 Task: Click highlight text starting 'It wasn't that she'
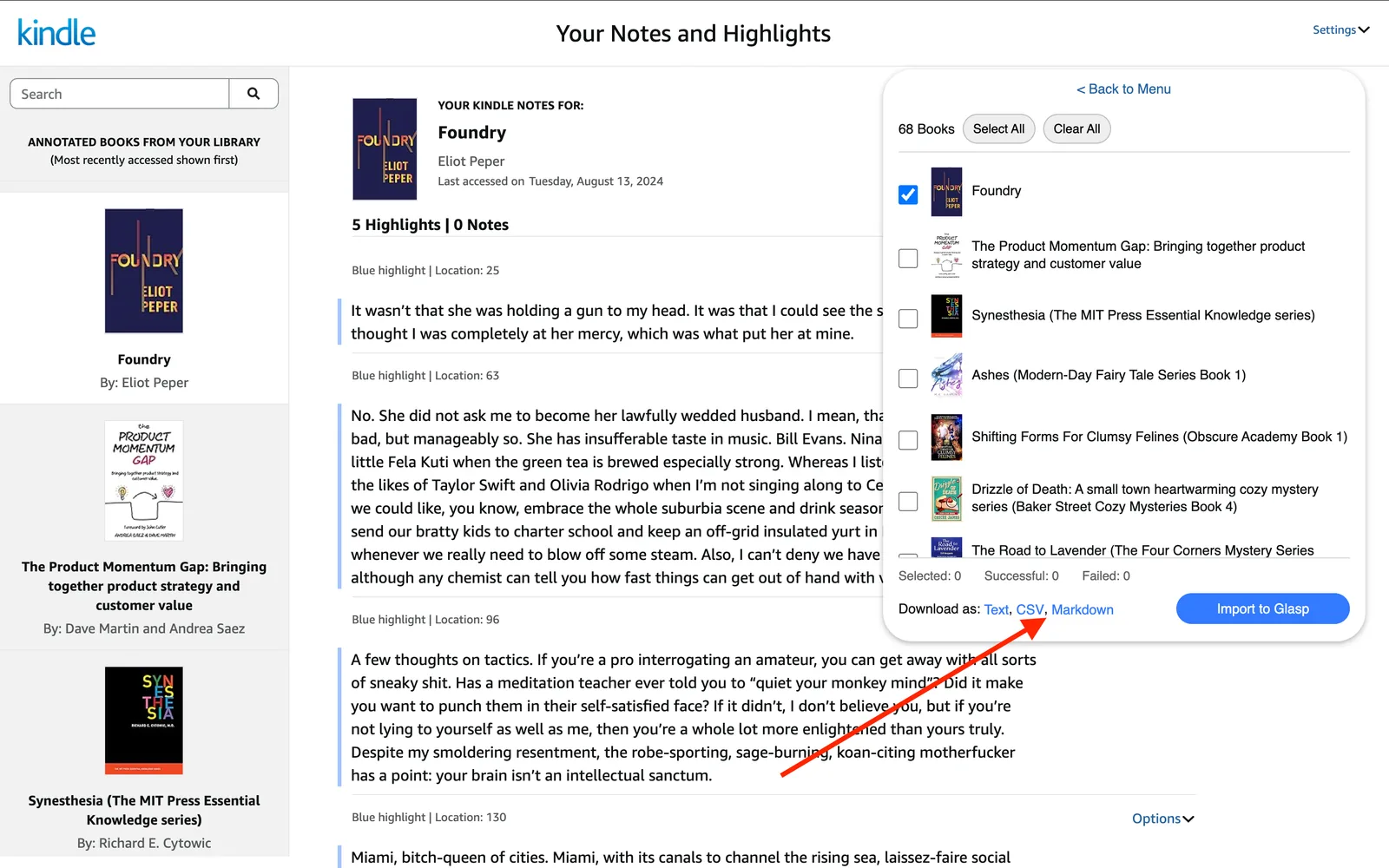pyautogui.click(x=616, y=322)
